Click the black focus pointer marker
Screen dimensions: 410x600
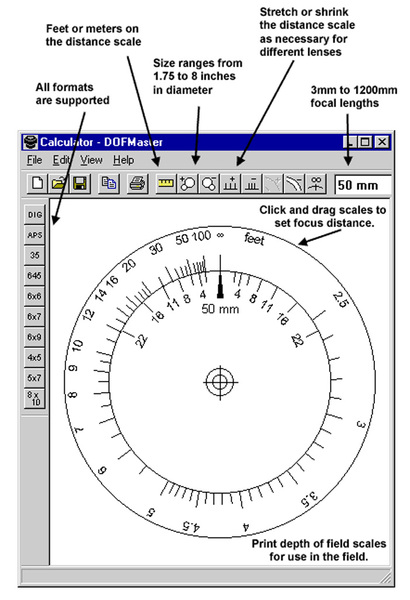click(220, 287)
